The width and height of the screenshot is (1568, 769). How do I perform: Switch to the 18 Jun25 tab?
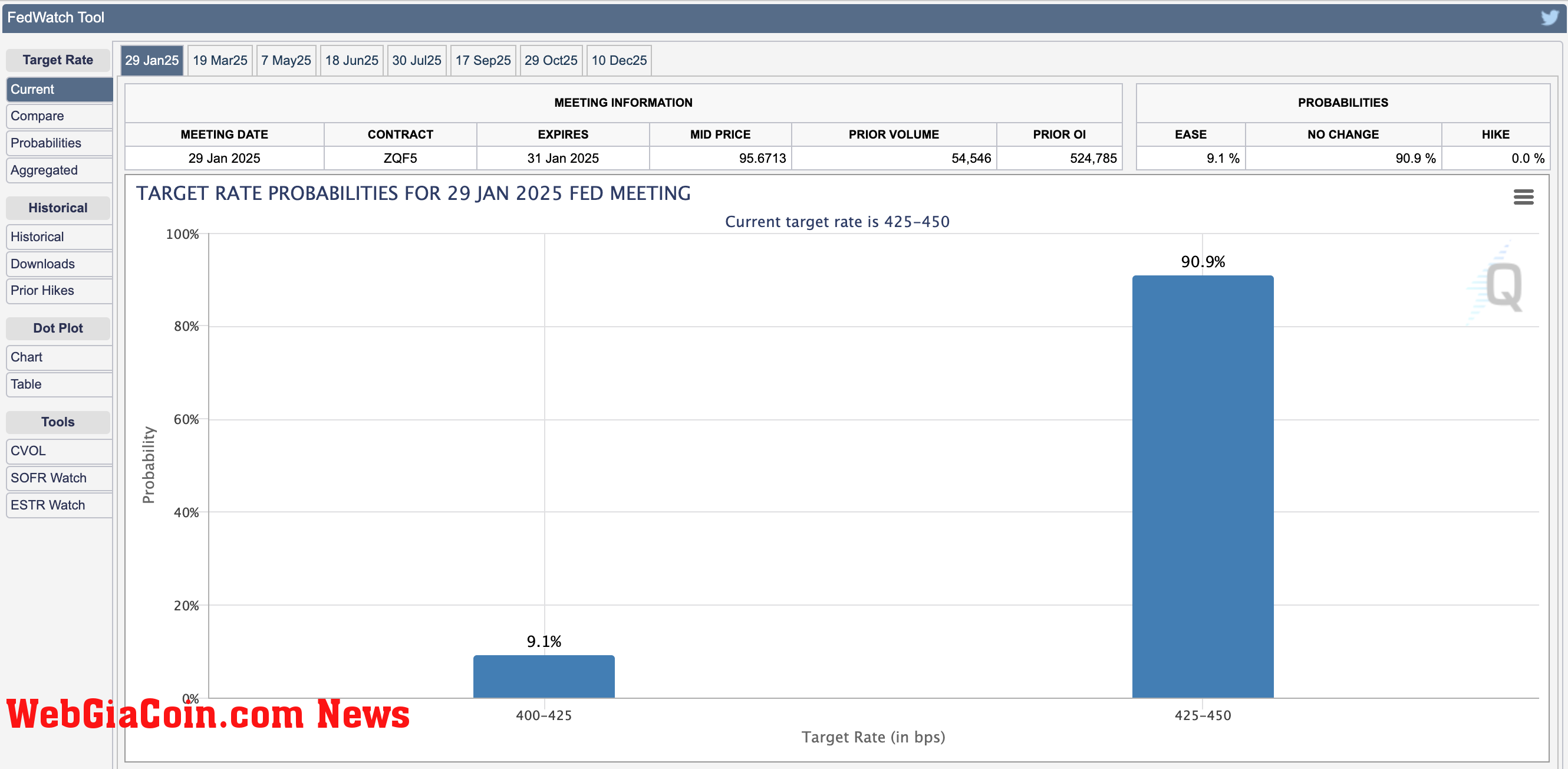click(351, 60)
